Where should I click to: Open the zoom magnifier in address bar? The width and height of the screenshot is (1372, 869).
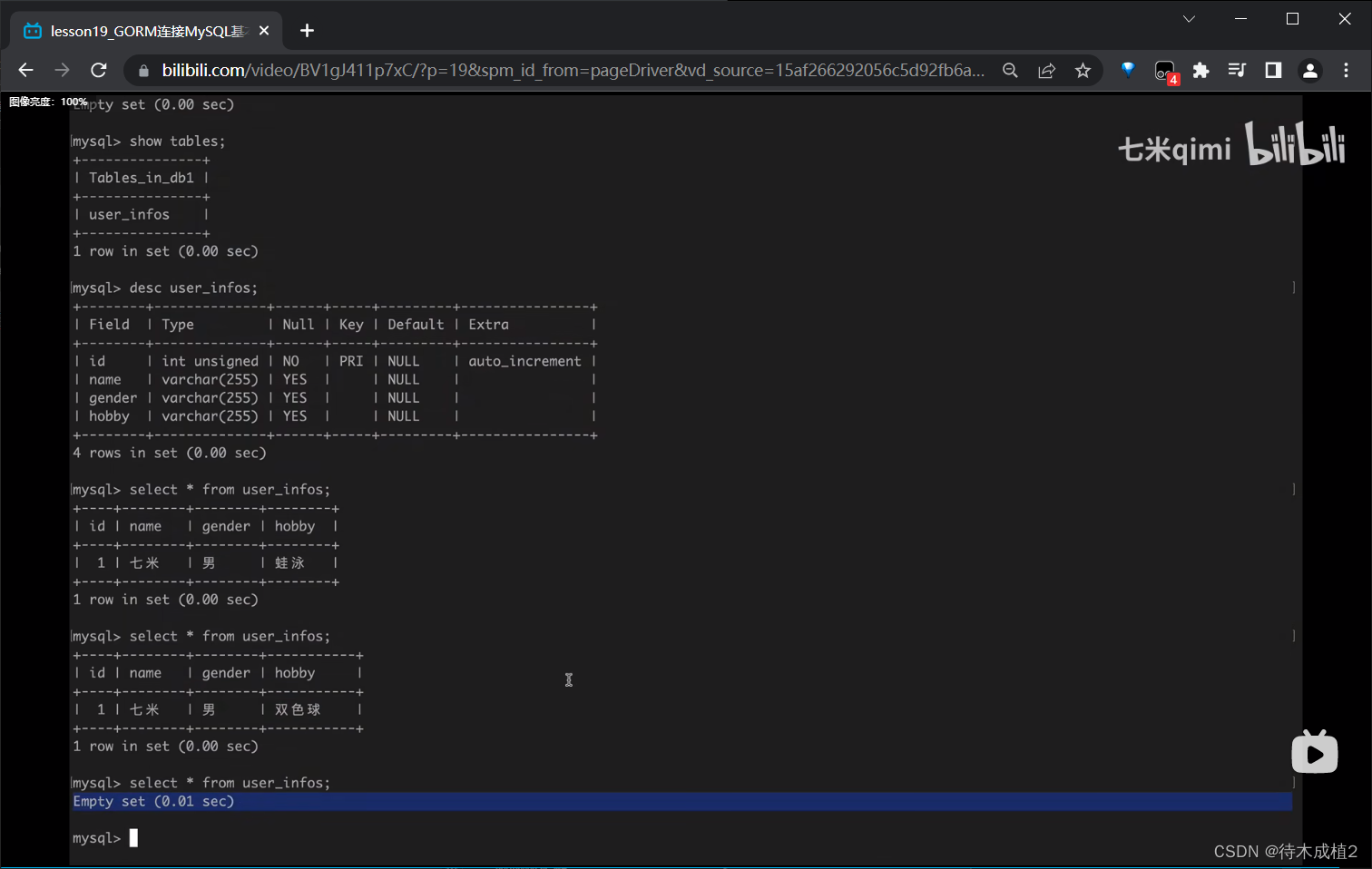point(1010,70)
